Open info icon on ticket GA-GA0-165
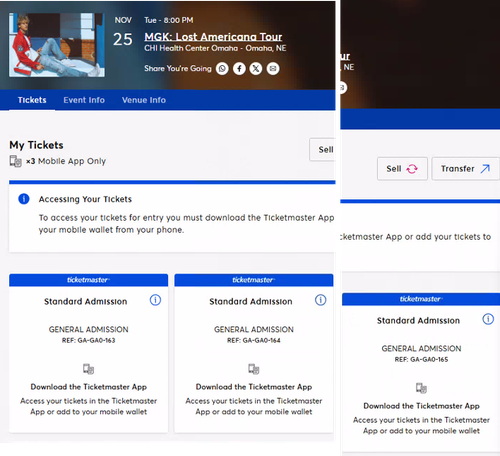This screenshot has height=456, width=500. [x=488, y=319]
